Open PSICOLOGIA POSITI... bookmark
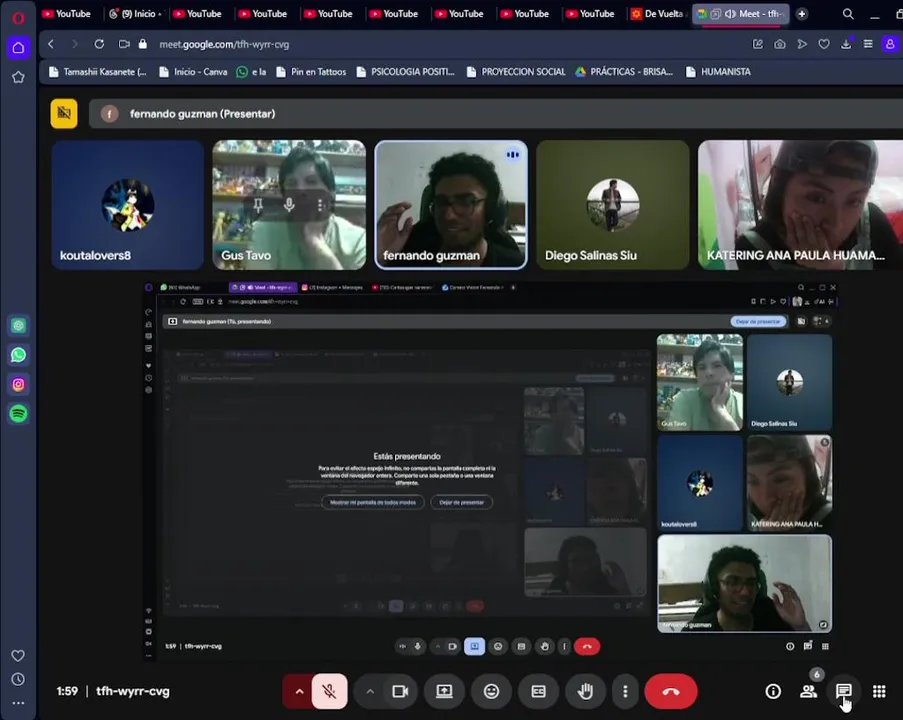This screenshot has width=903, height=720. click(406, 72)
